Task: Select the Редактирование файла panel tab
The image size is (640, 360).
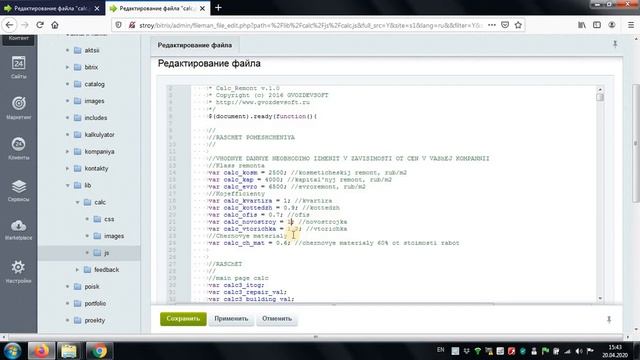Action: point(195,45)
